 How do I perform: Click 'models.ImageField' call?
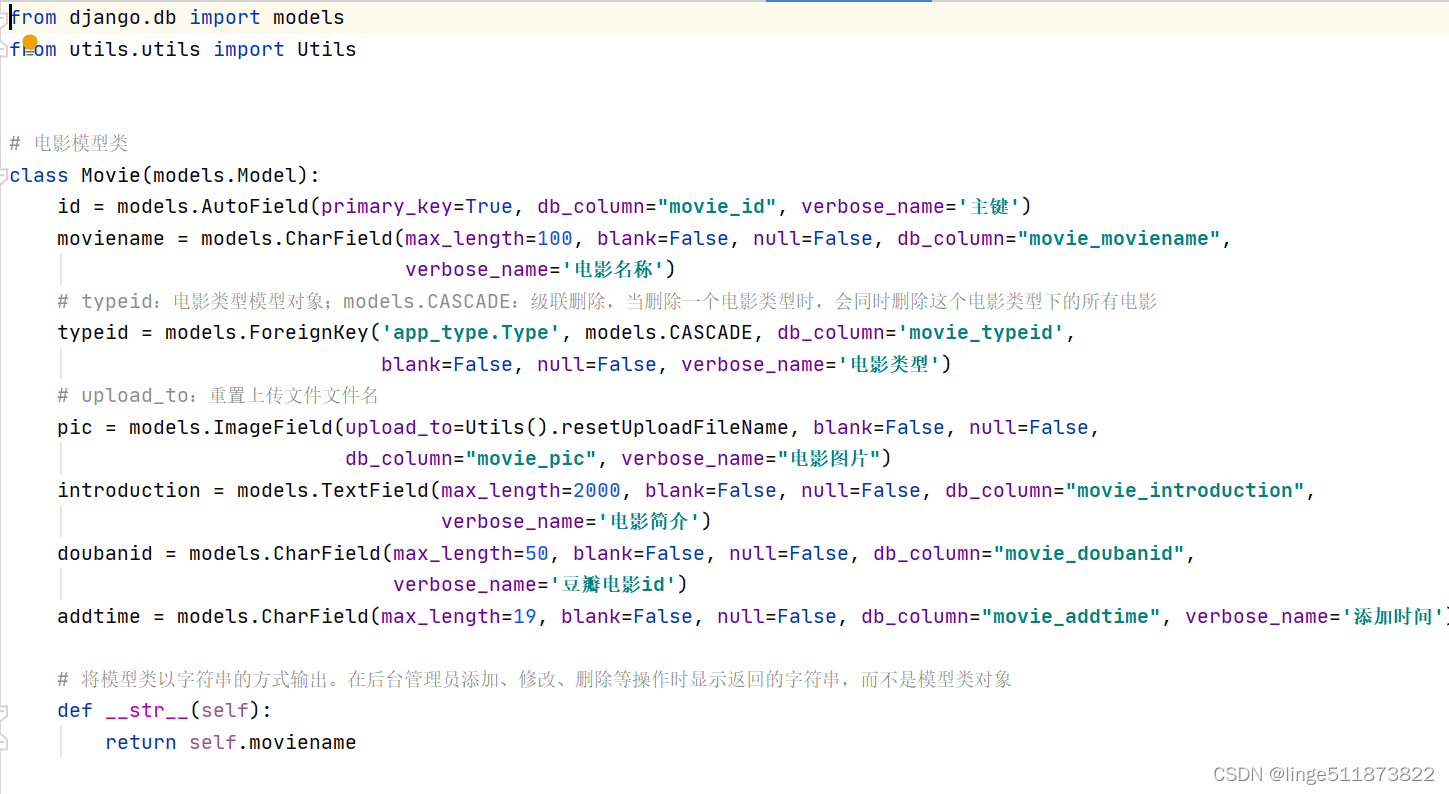(x=231, y=427)
